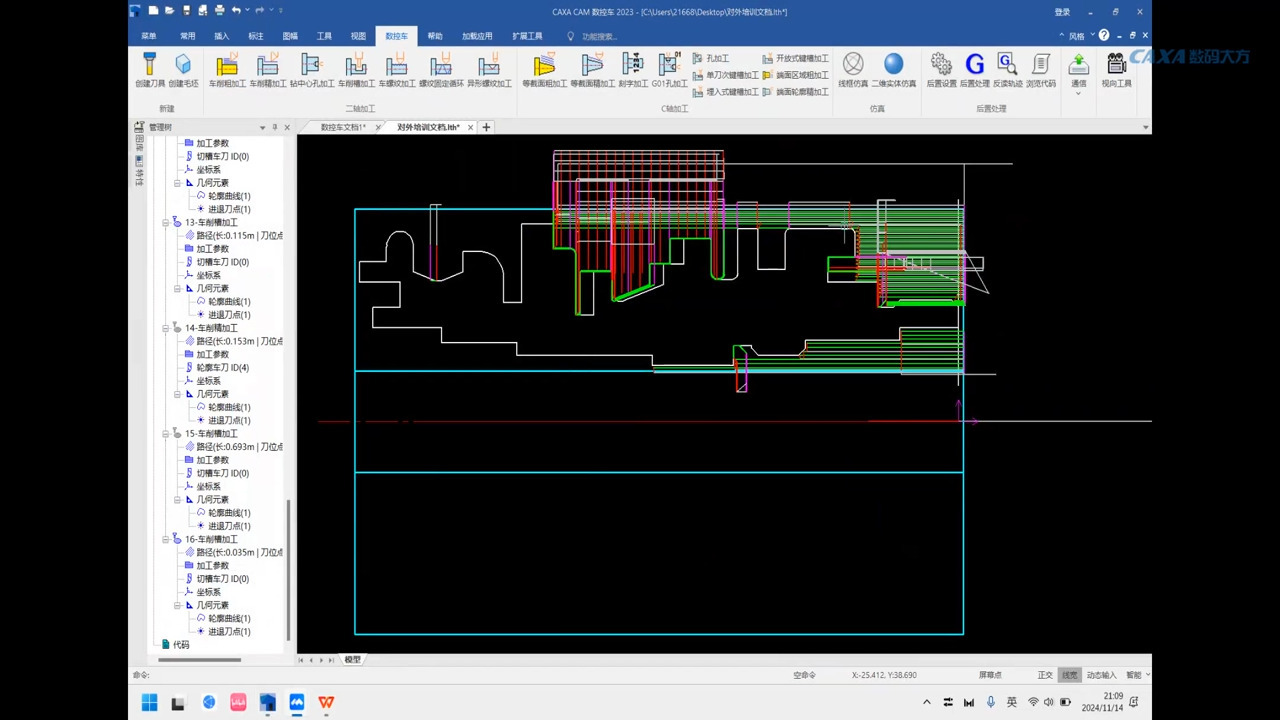The height and width of the screenshot is (720, 1280).
Task: Select the 创建刀具 tool icon
Action: point(150,70)
